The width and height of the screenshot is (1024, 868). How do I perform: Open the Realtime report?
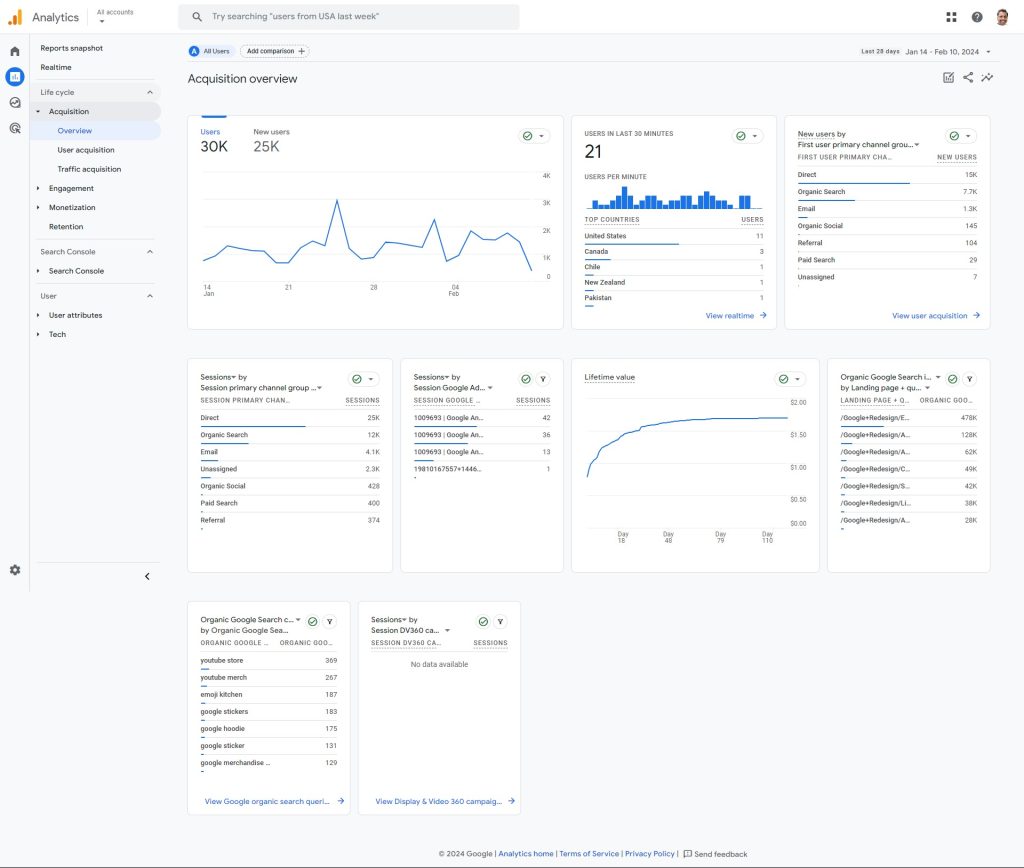[56, 67]
